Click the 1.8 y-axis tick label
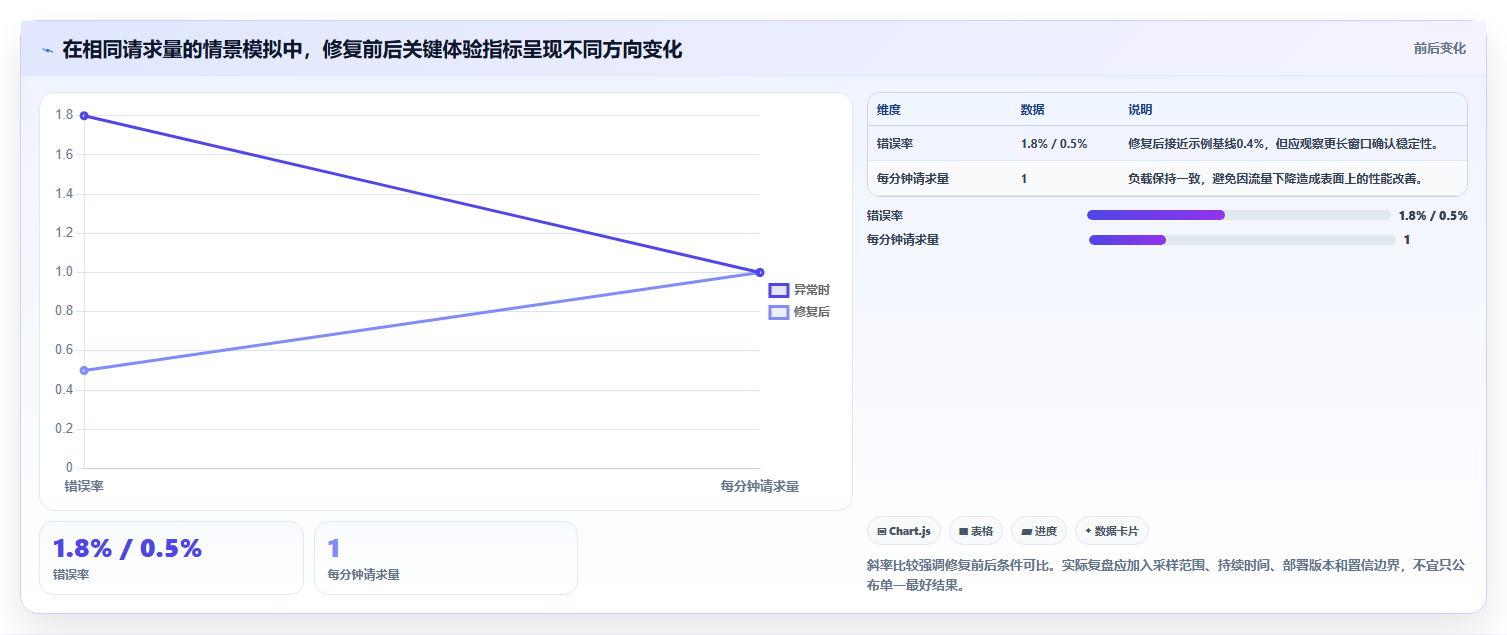Screen dimensions: 1507x635 click(64, 115)
